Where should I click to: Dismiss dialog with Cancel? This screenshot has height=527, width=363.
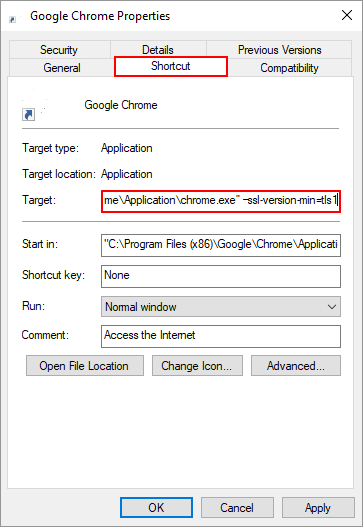(x=237, y=508)
